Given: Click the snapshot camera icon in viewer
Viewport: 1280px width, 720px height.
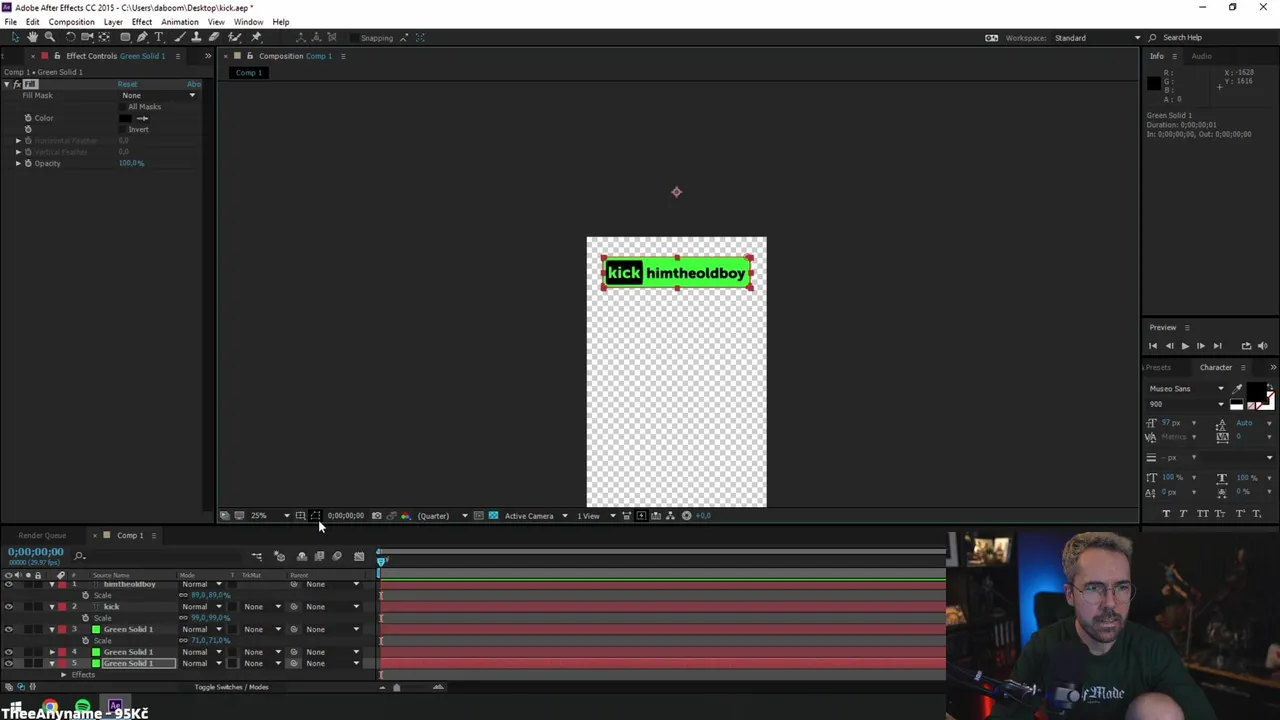Looking at the screenshot, I should tap(377, 516).
